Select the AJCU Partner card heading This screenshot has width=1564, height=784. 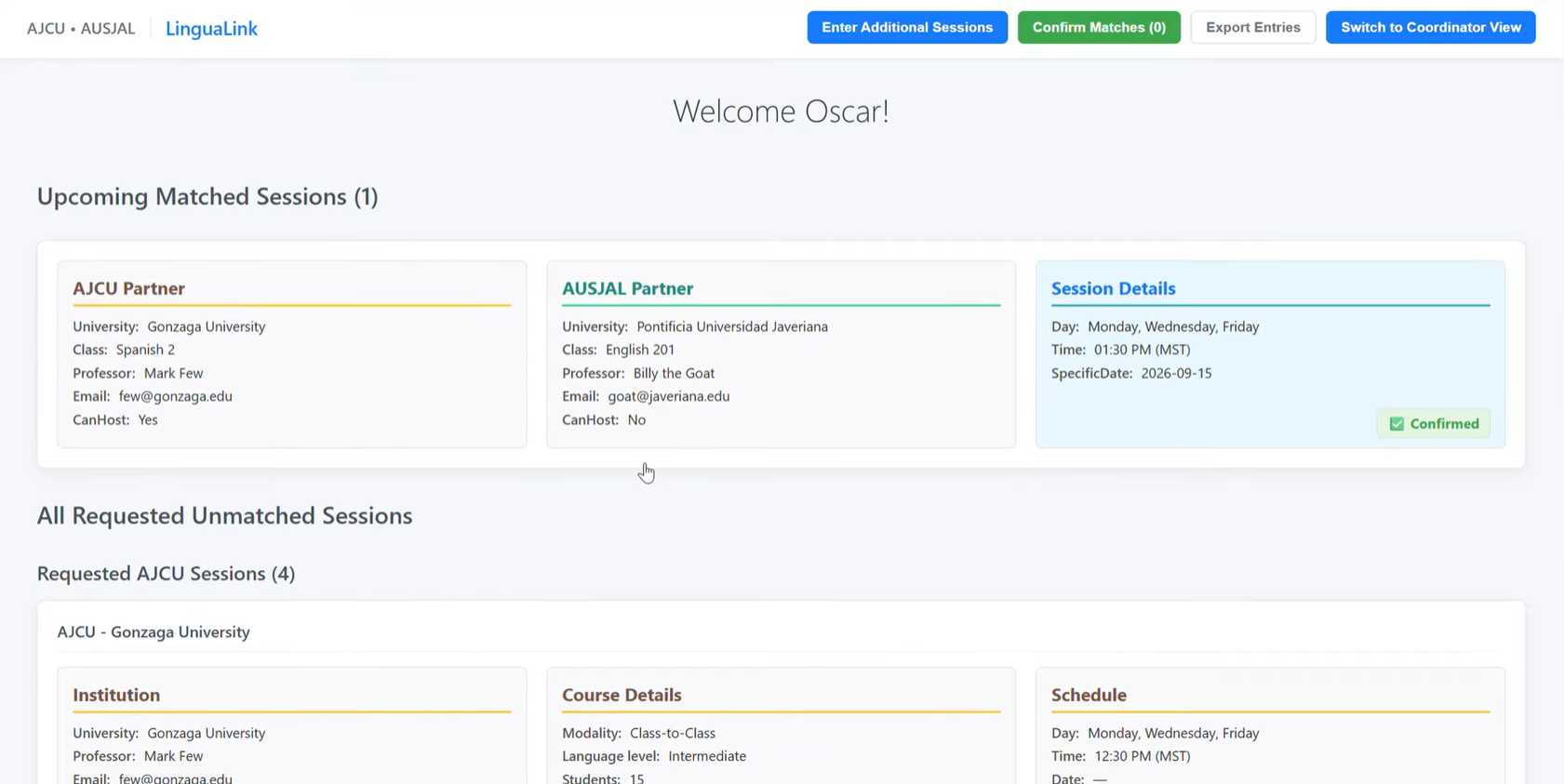click(128, 288)
